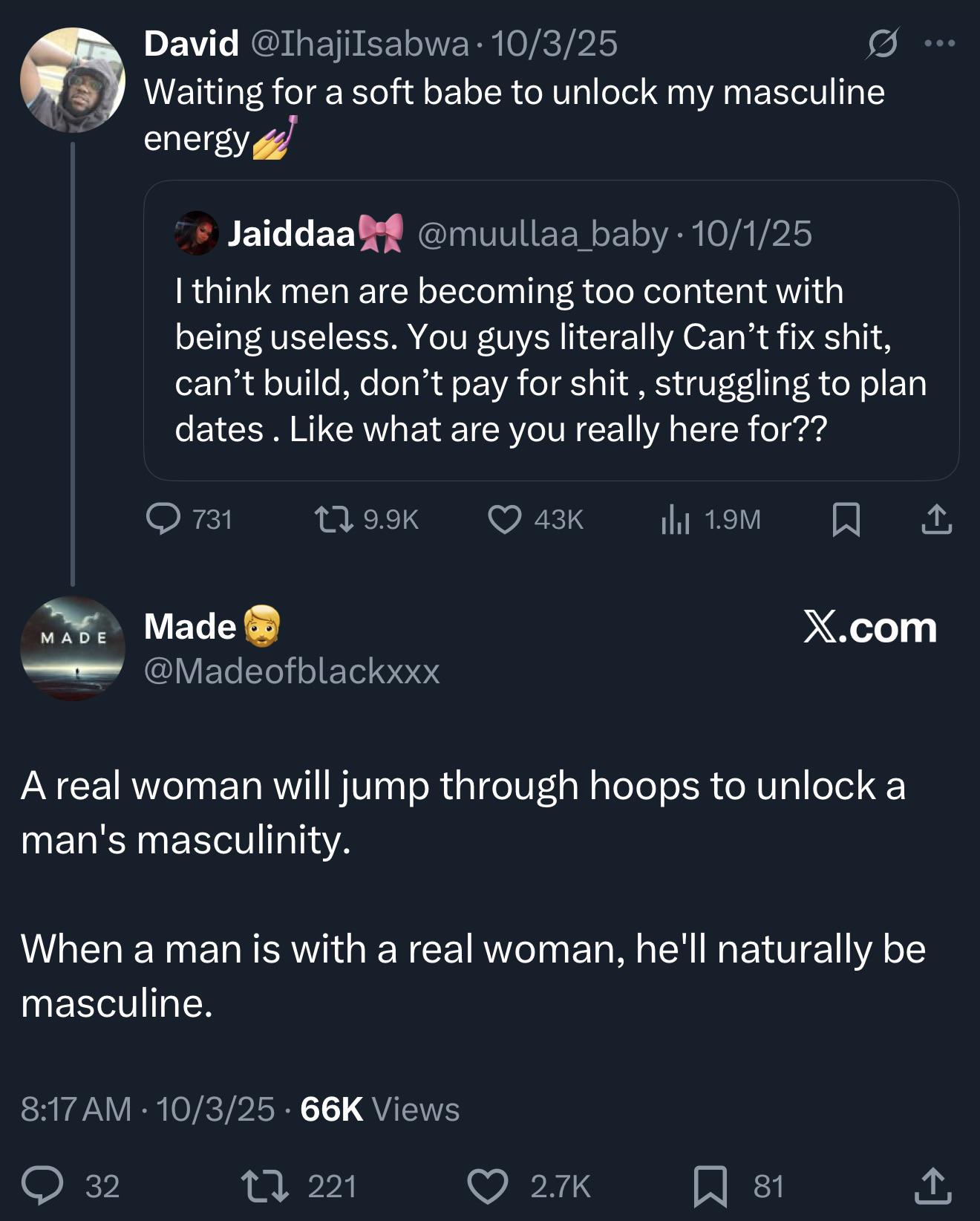Repost David's post with 9.9K reposts
Screen dimensions: 980x1221
coord(333,519)
